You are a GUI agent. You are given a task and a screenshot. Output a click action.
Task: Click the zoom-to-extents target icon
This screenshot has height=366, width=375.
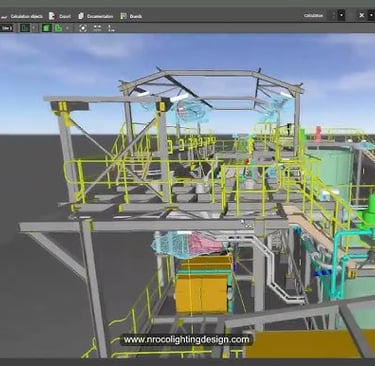click(83, 28)
